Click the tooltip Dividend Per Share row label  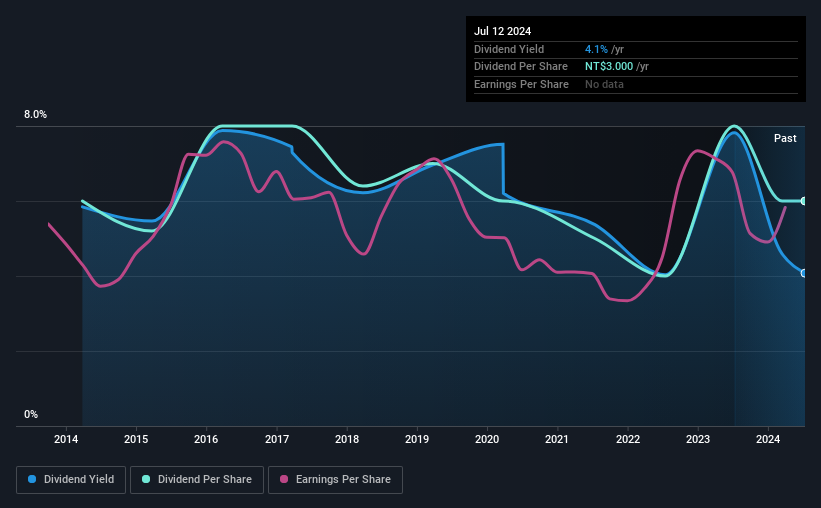(x=521, y=67)
